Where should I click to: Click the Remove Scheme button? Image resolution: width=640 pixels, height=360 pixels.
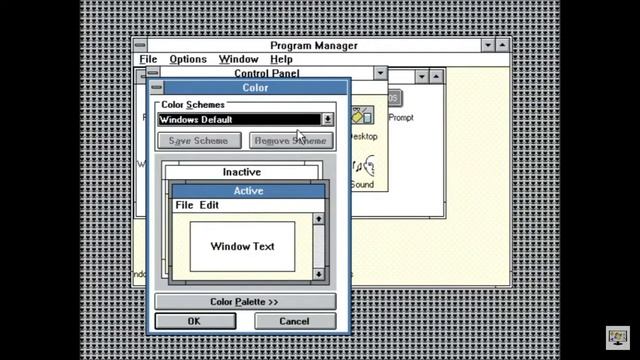click(x=291, y=140)
